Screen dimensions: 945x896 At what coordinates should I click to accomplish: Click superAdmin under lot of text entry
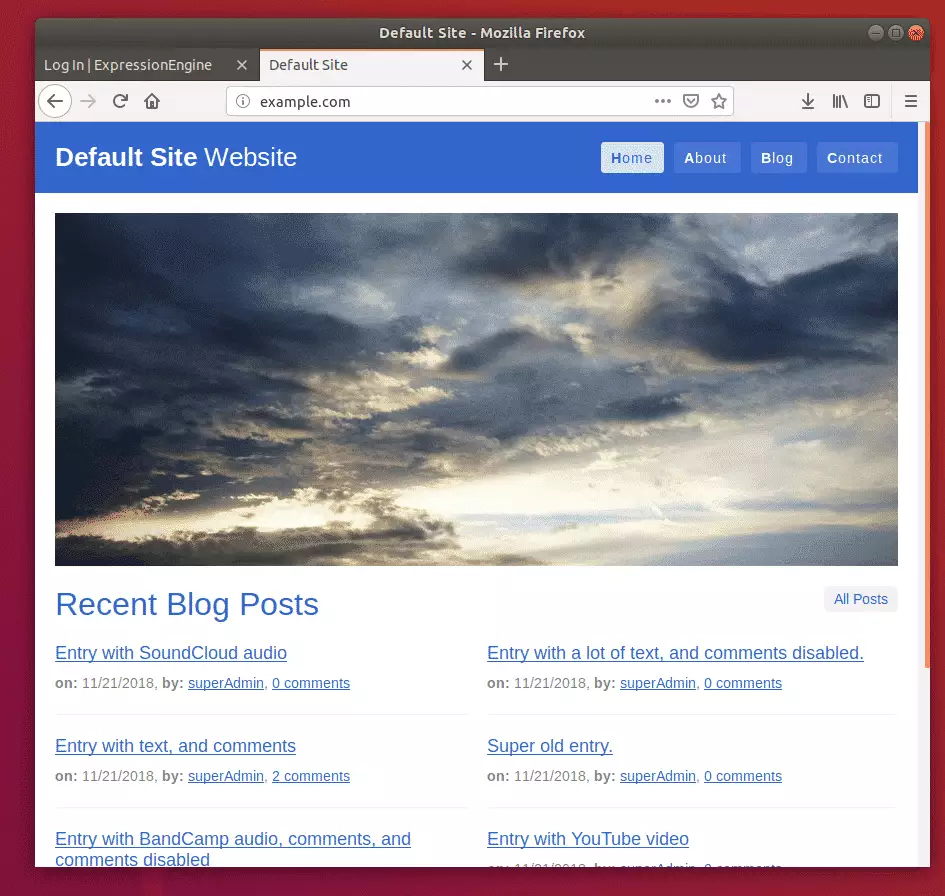[x=658, y=683]
